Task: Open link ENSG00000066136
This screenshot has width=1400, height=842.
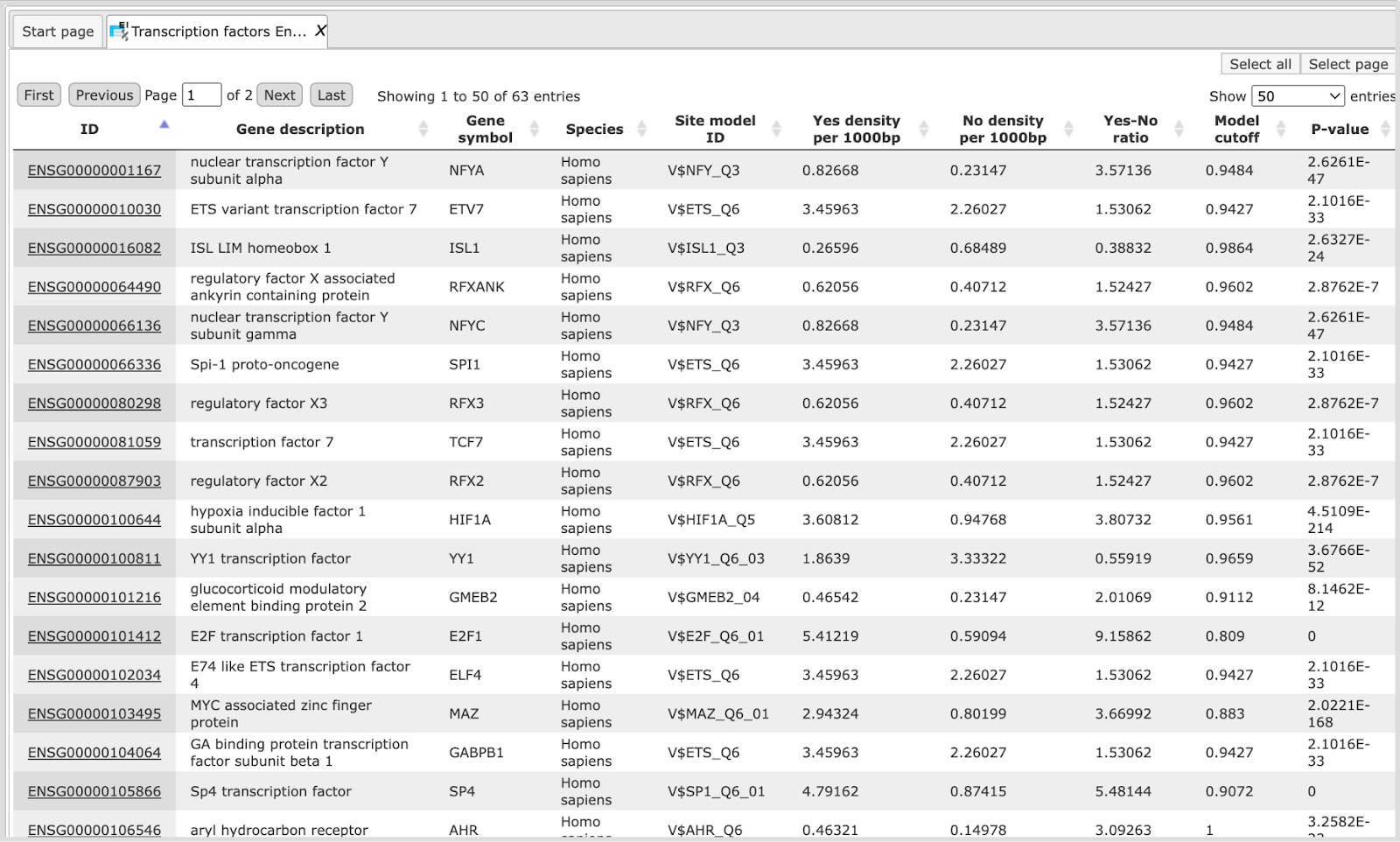Action: point(94,326)
